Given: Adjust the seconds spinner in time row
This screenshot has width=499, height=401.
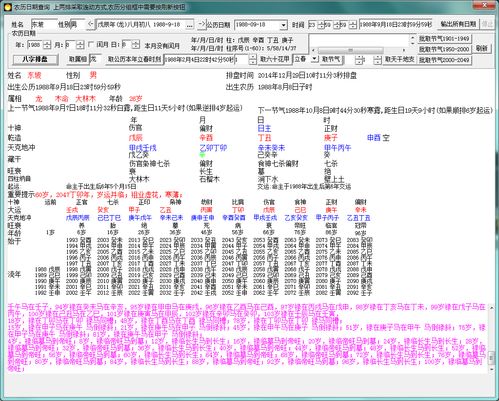Looking at the screenshot, I should (353, 25).
